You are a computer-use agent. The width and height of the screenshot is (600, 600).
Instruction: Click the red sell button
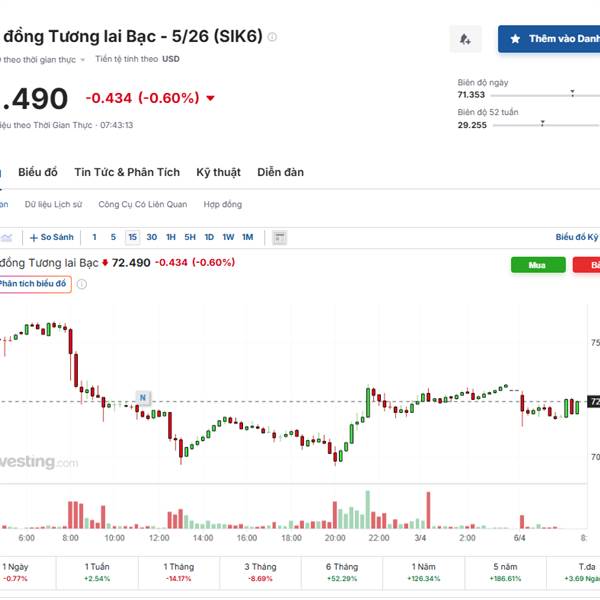pos(587,265)
